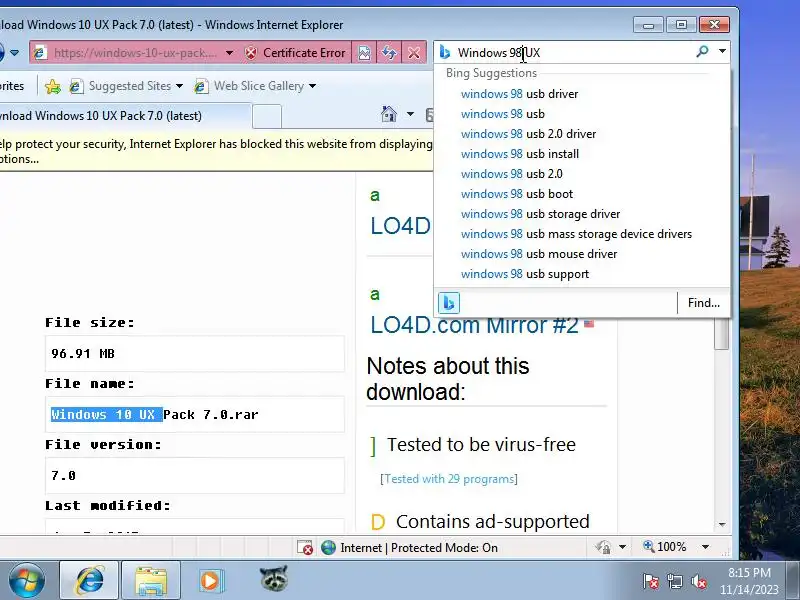Viewport: 800px width, 600px height.
Task: Select suggestion 'windows 98 usb storage driver'
Action: pos(540,214)
